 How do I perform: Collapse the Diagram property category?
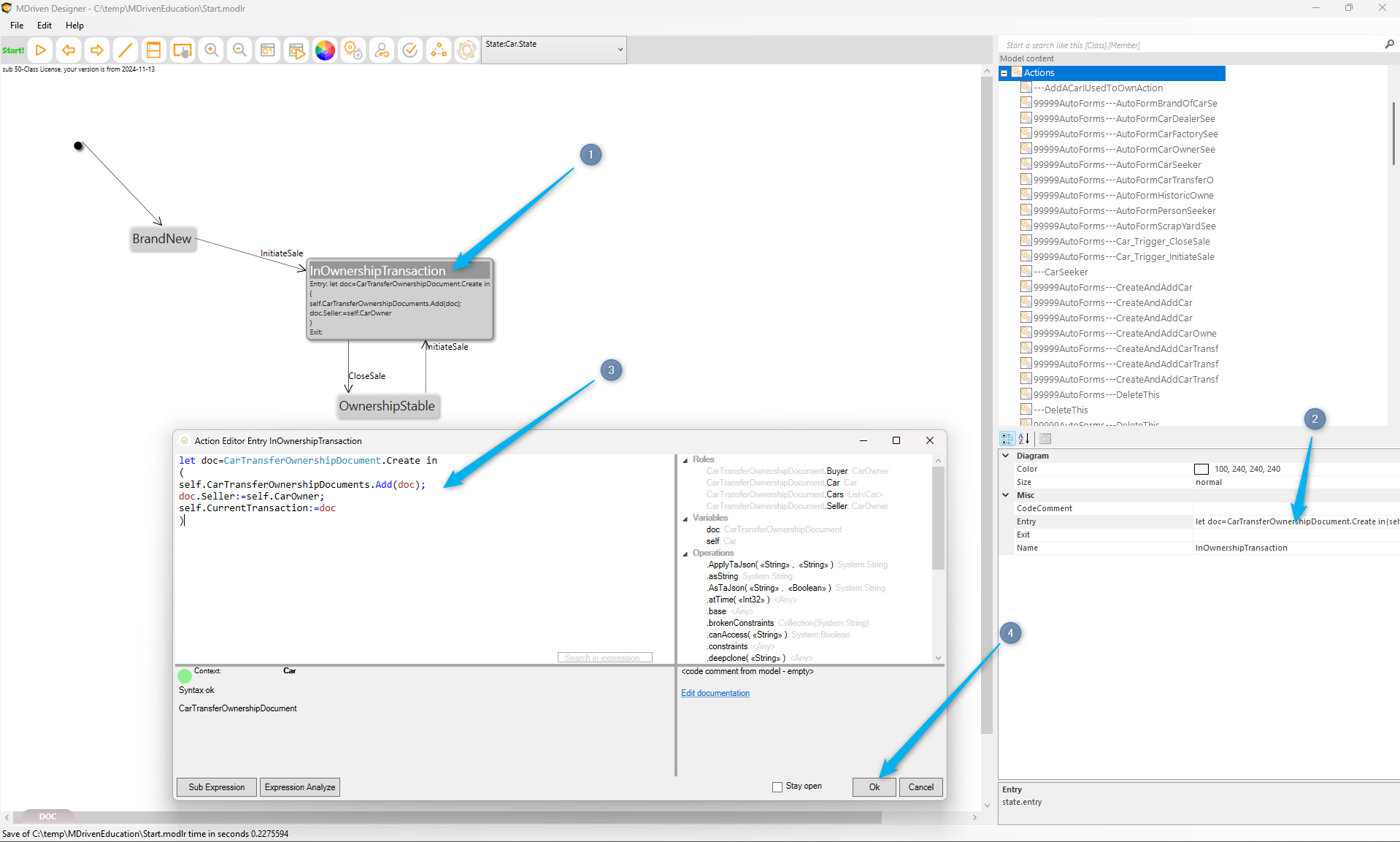1006,456
